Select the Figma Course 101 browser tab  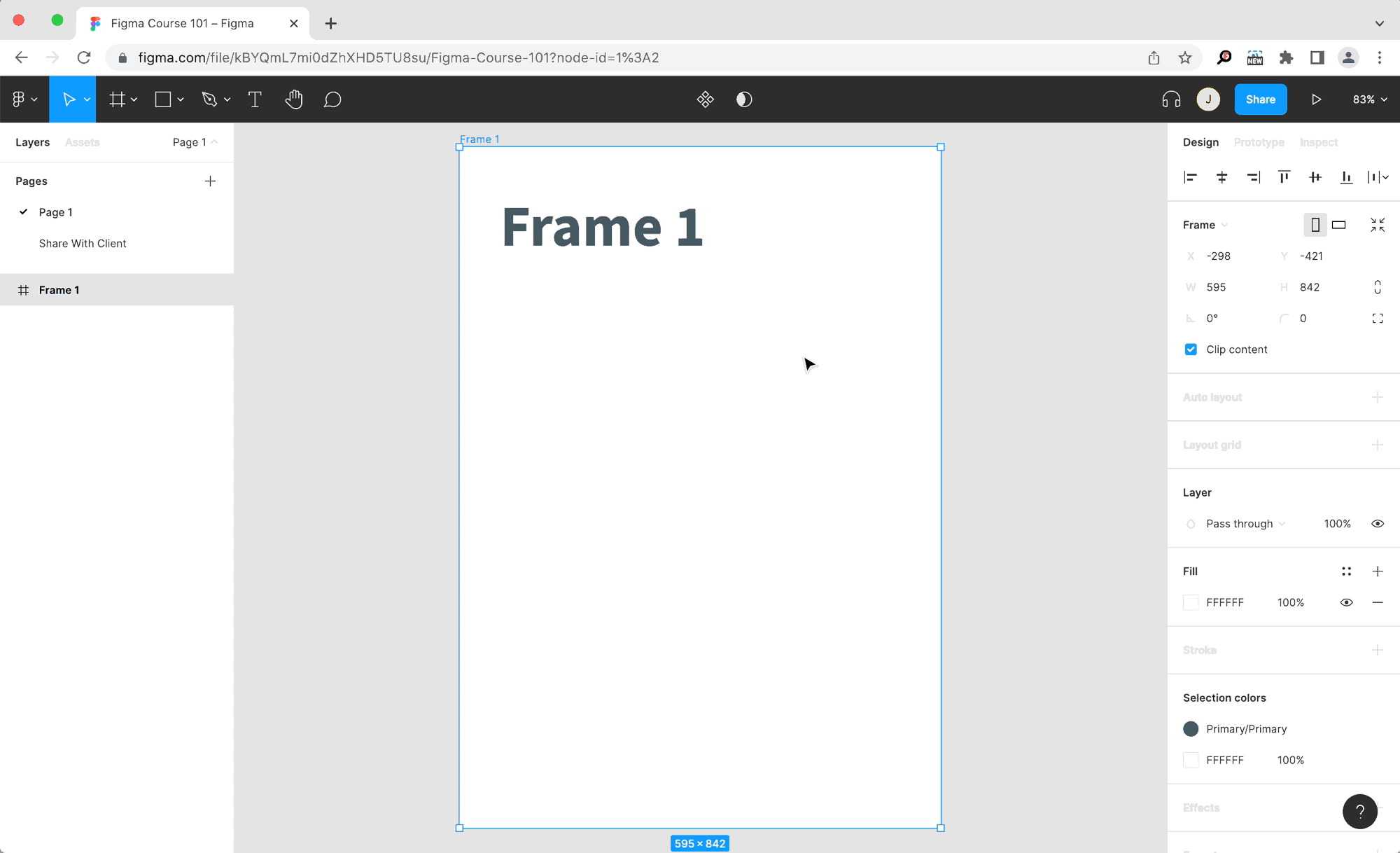tap(192, 23)
